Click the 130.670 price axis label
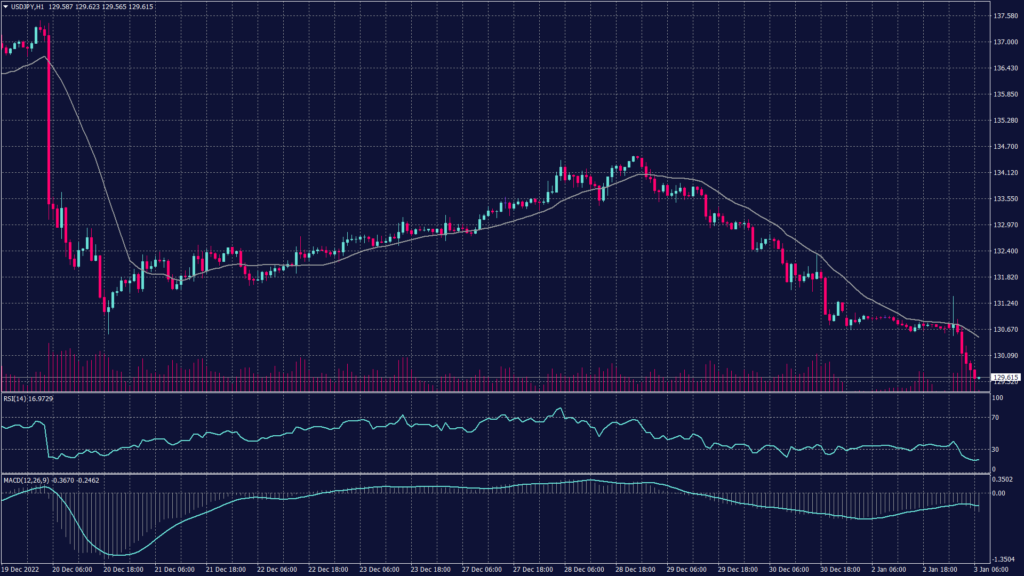The width and height of the screenshot is (1024, 576). point(1004,329)
